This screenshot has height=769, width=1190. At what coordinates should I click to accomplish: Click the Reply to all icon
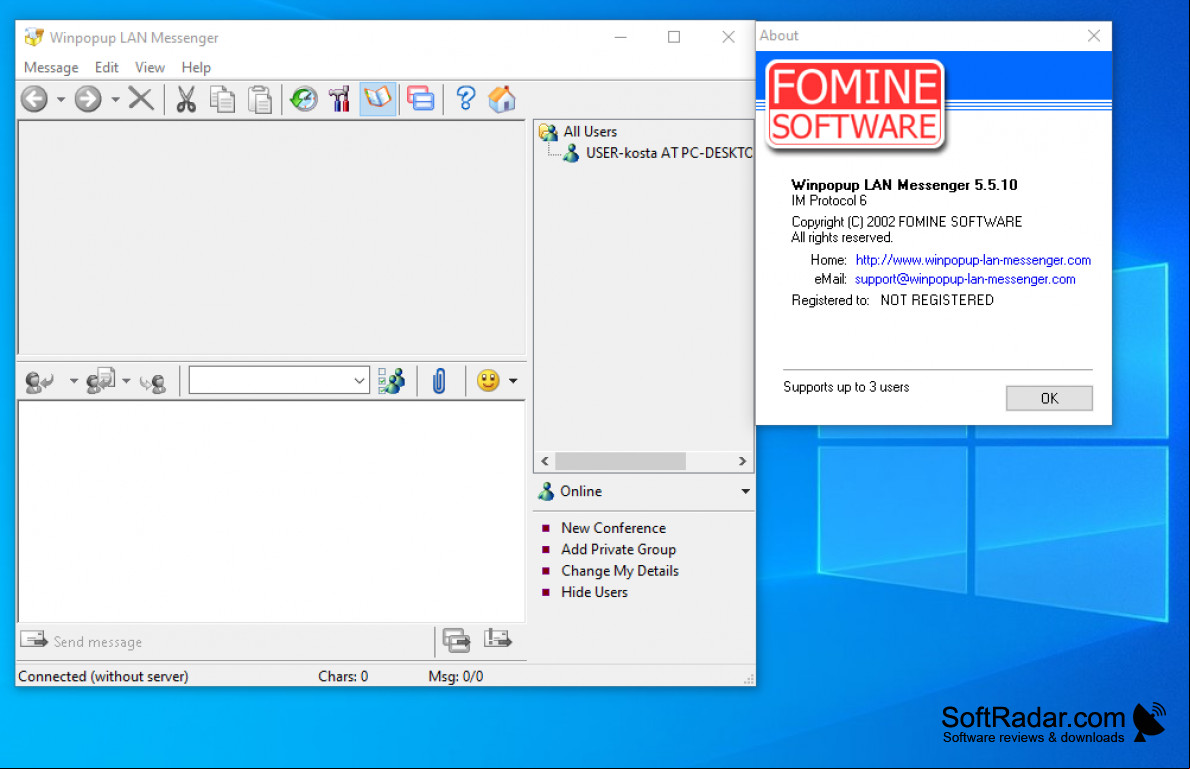(100, 380)
